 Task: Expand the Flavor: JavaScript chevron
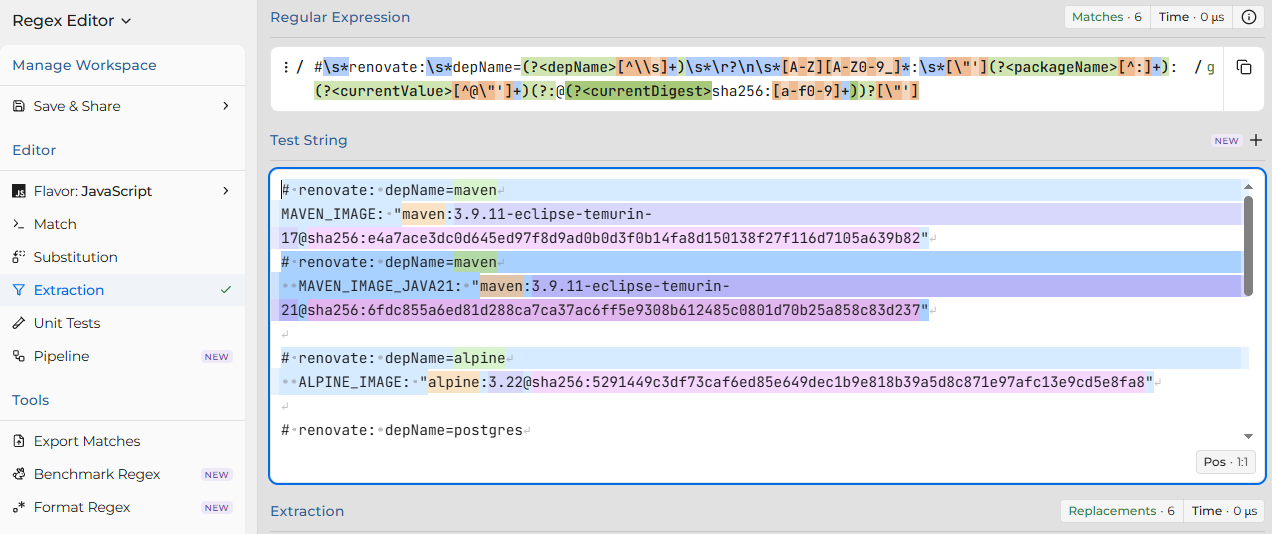[x=226, y=191]
